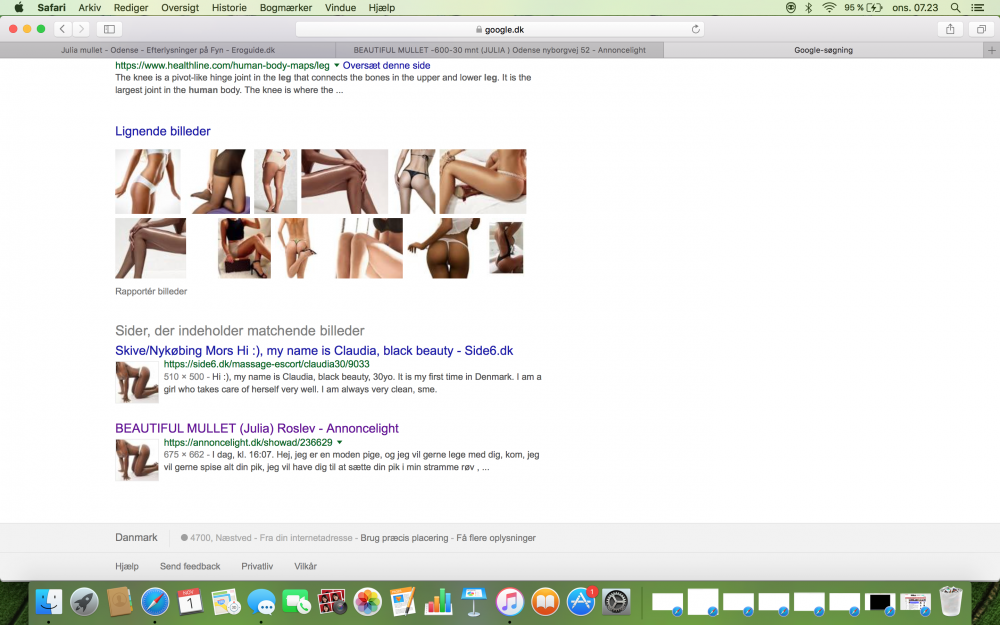Open the Oversigt menu
Screen dimensions: 1000x625
coord(180,8)
